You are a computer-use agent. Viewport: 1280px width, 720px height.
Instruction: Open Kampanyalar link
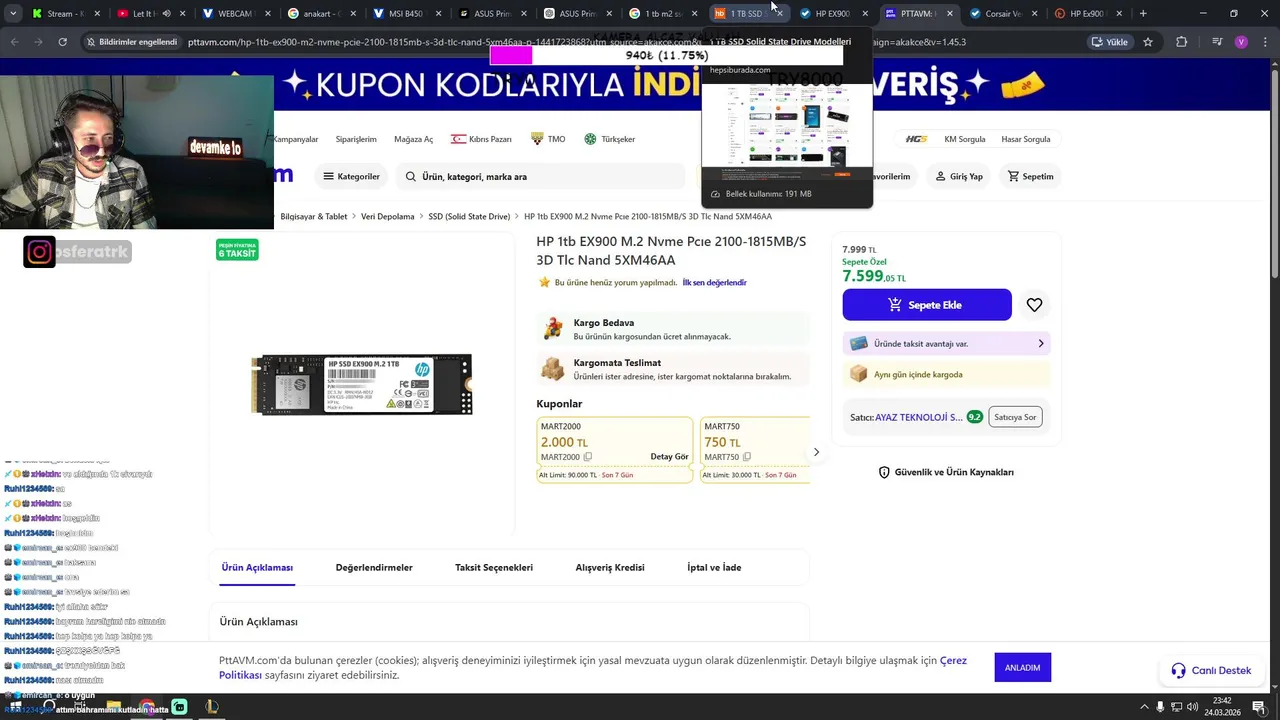tap(295, 139)
